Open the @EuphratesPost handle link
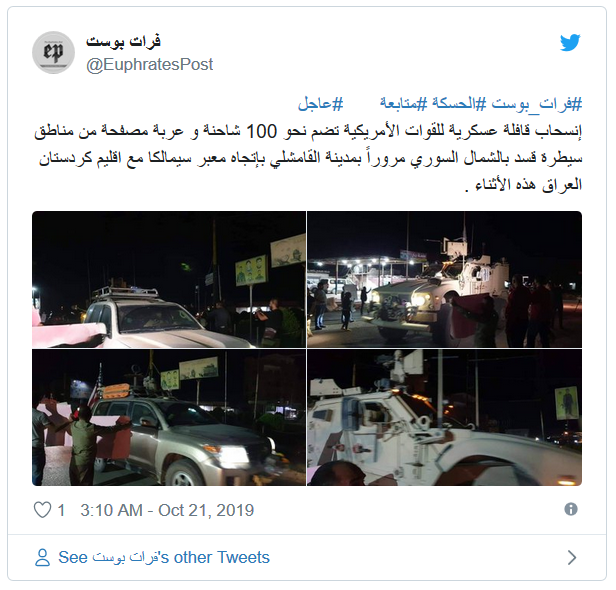 [x=149, y=64]
